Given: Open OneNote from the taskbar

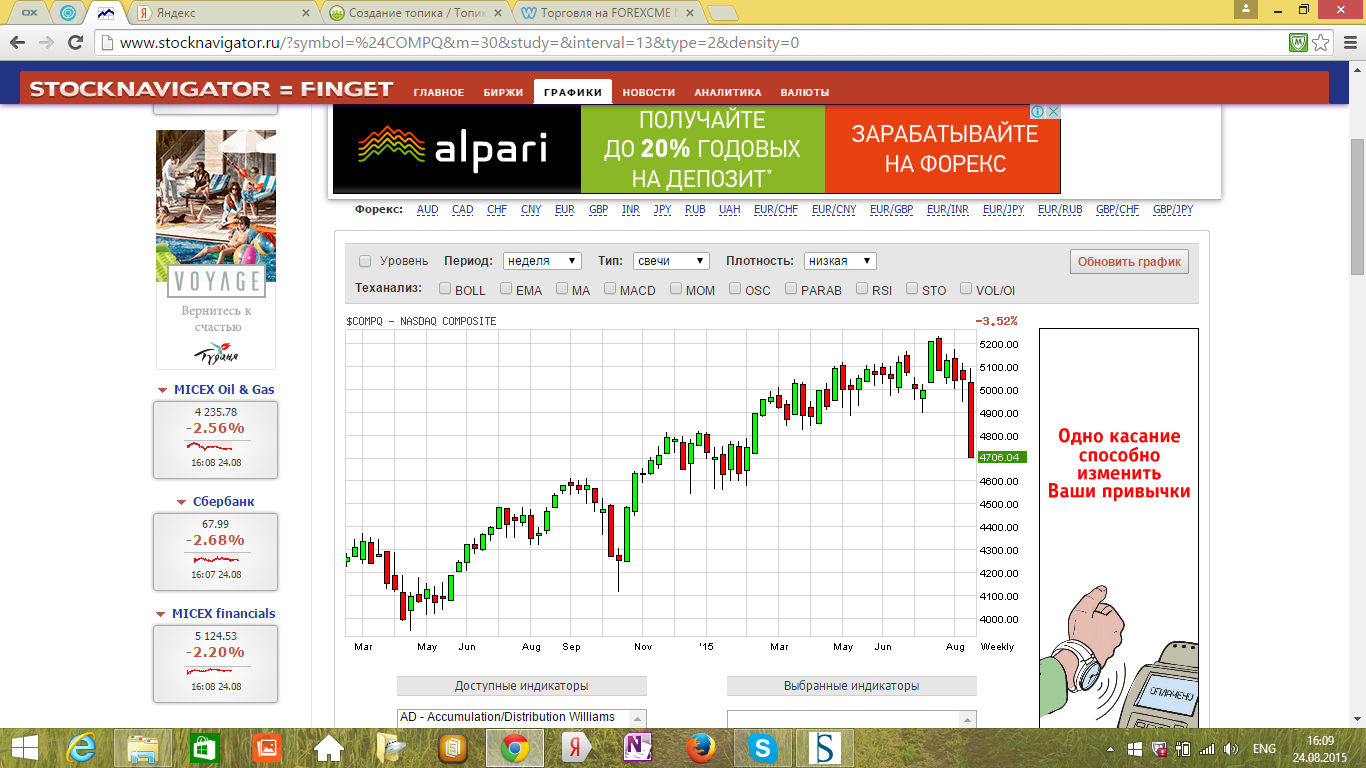Looking at the screenshot, I should tap(639, 748).
